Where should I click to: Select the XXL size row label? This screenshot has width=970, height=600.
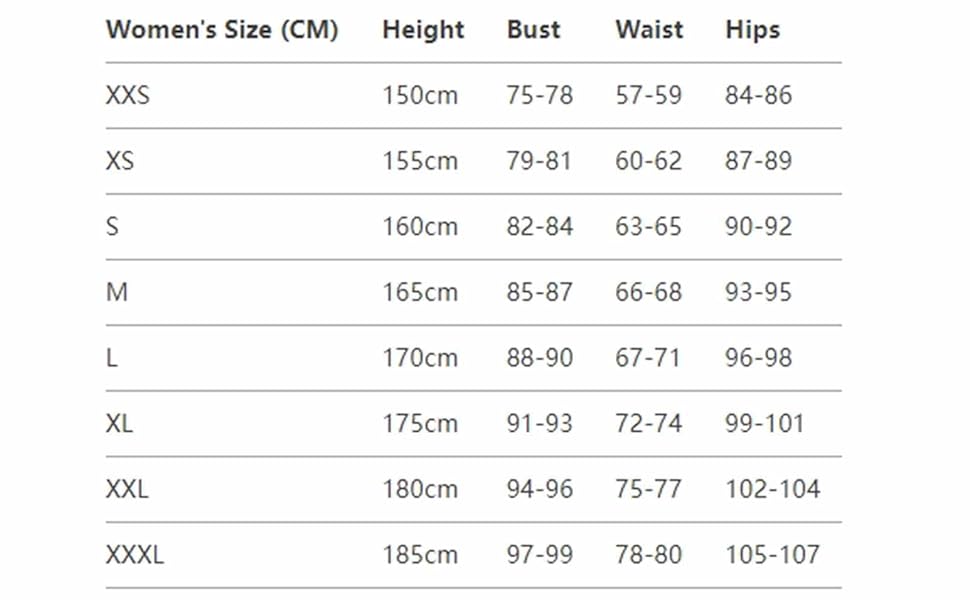(x=127, y=489)
